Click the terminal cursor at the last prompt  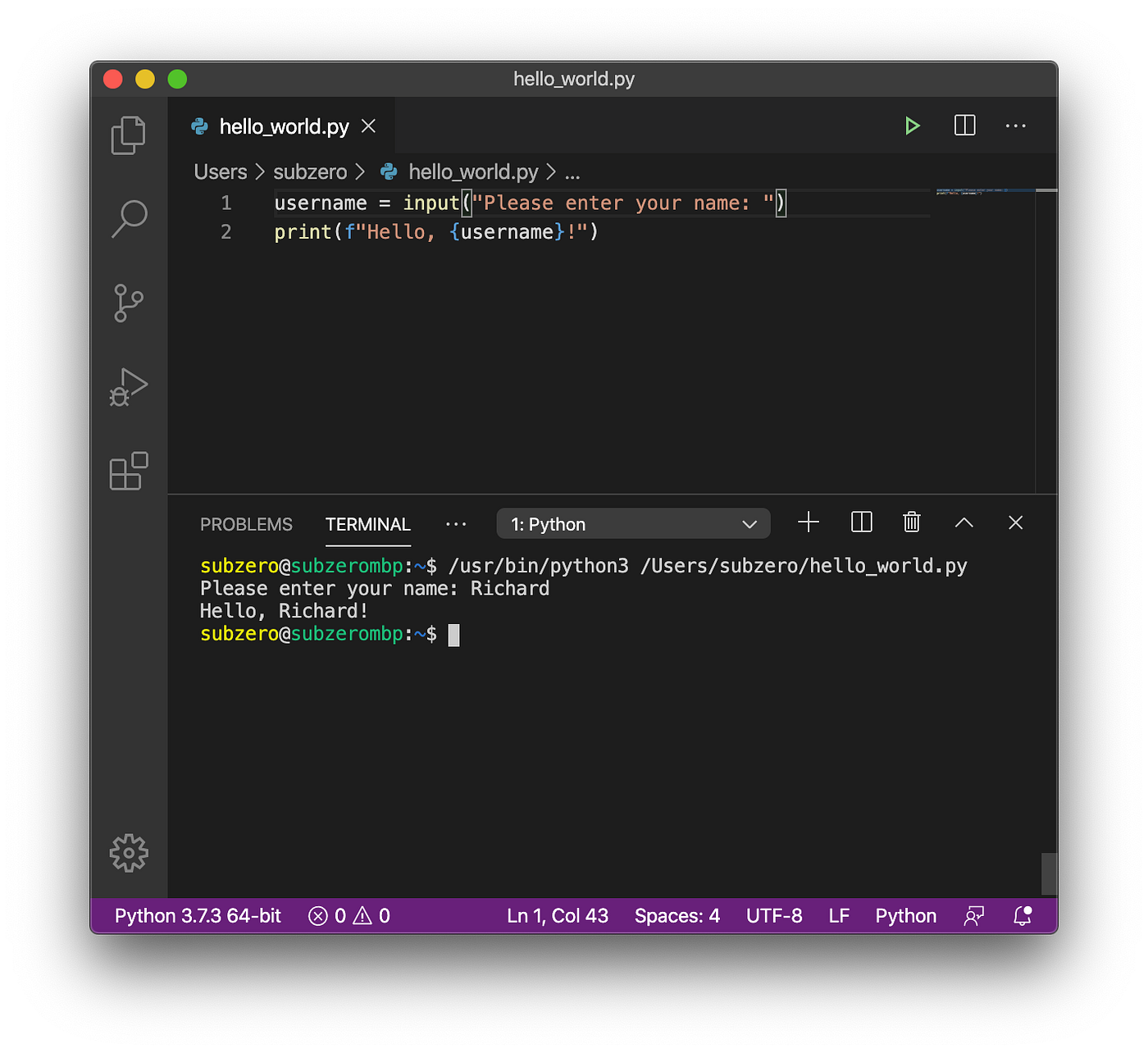(453, 635)
